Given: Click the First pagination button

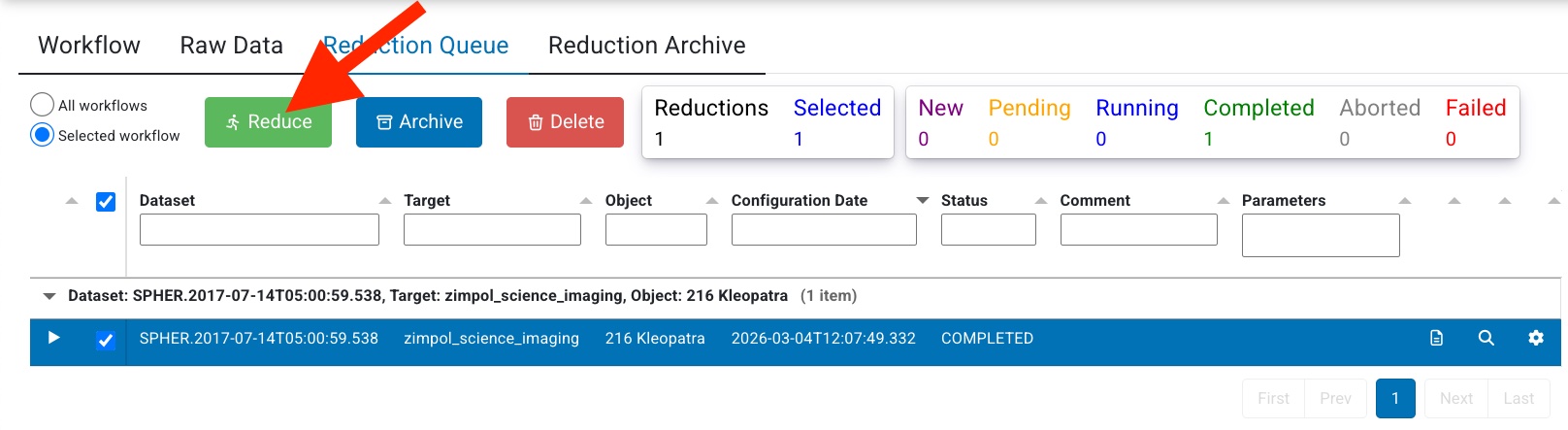Looking at the screenshot, I should (x=1273, y=399).
